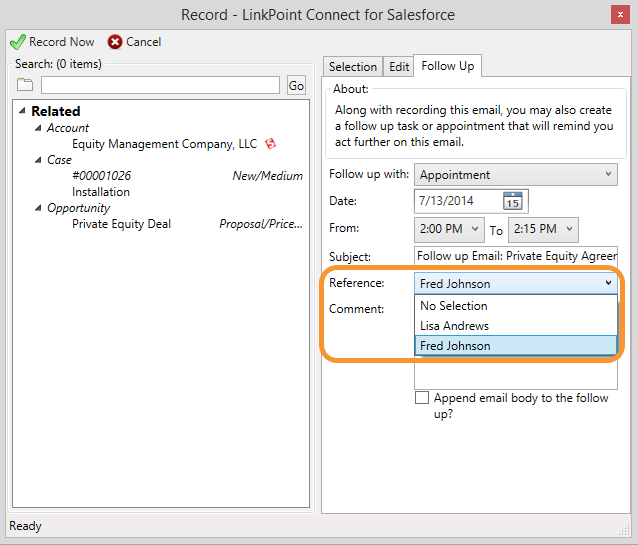Viewport: 638px width, 545px height.
Task: Click the folder icon beside search box
Action: point(25,85)
